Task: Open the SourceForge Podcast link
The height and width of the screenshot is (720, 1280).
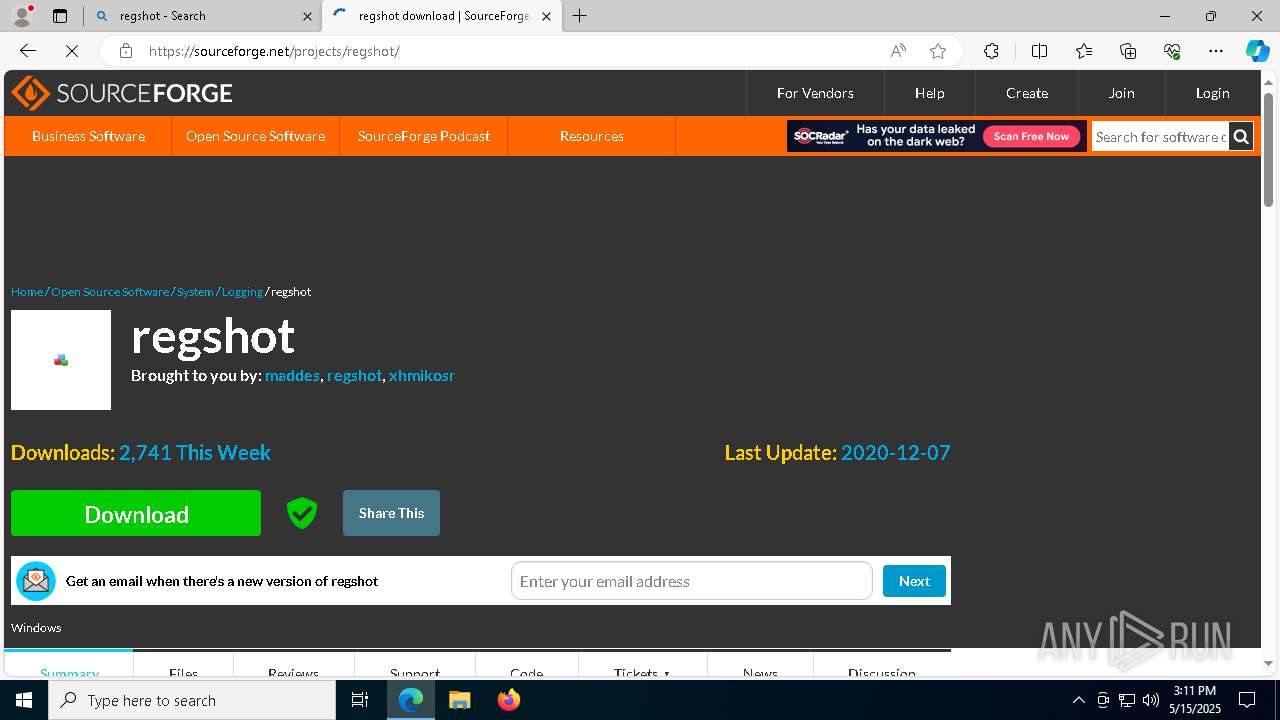Action: click(424, 136)
